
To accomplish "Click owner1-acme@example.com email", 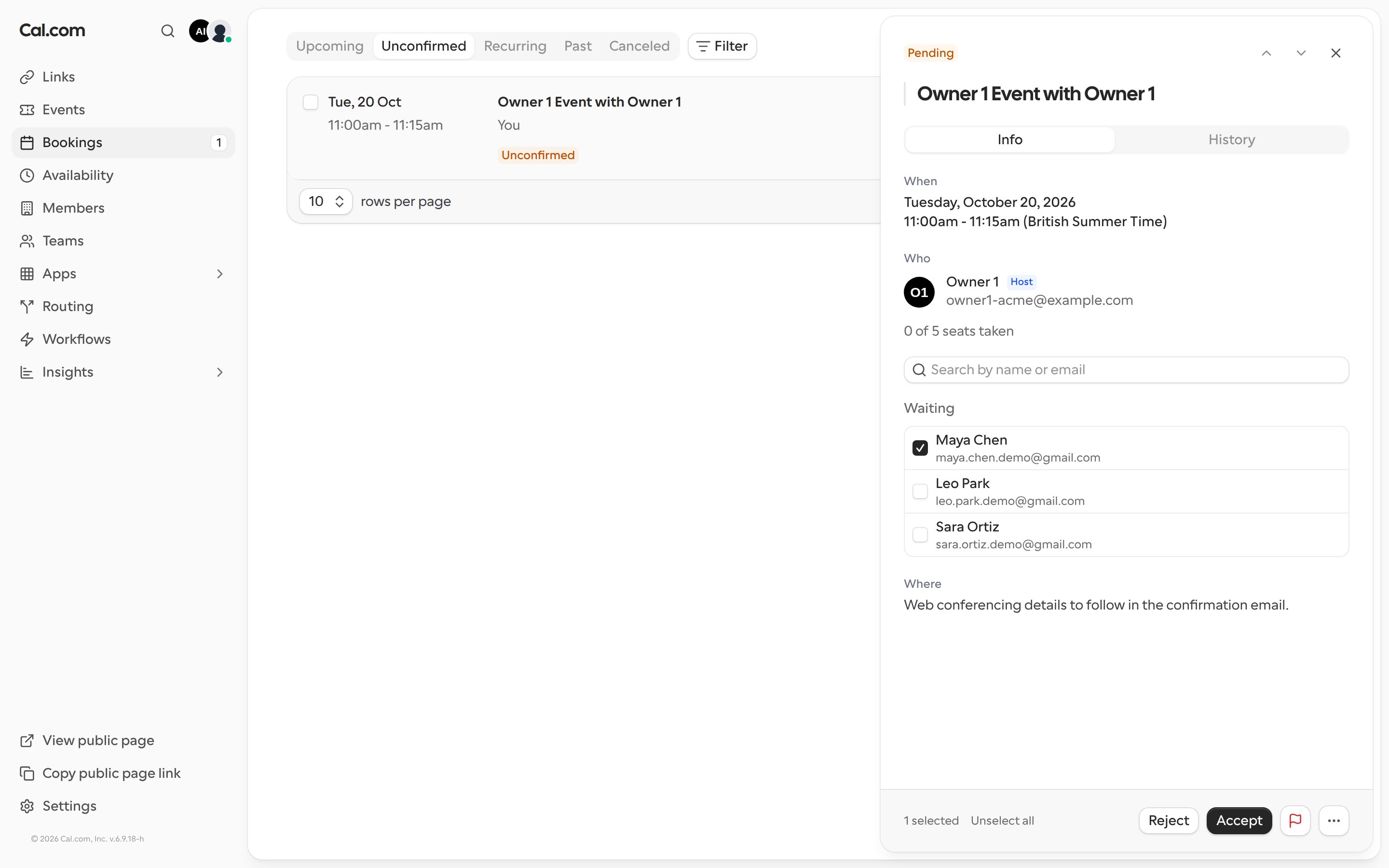I will (1039, 300).
